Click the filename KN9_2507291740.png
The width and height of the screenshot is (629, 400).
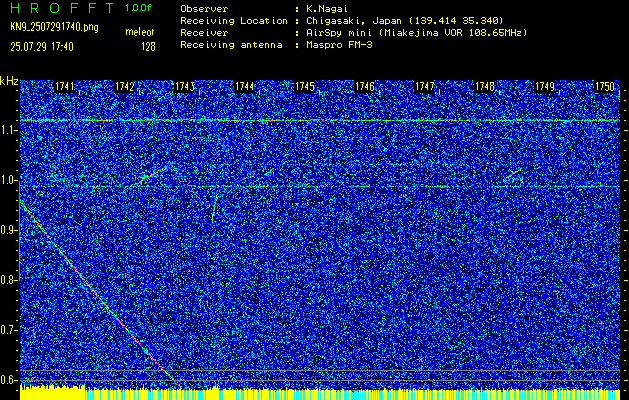(x=54, y=27)
